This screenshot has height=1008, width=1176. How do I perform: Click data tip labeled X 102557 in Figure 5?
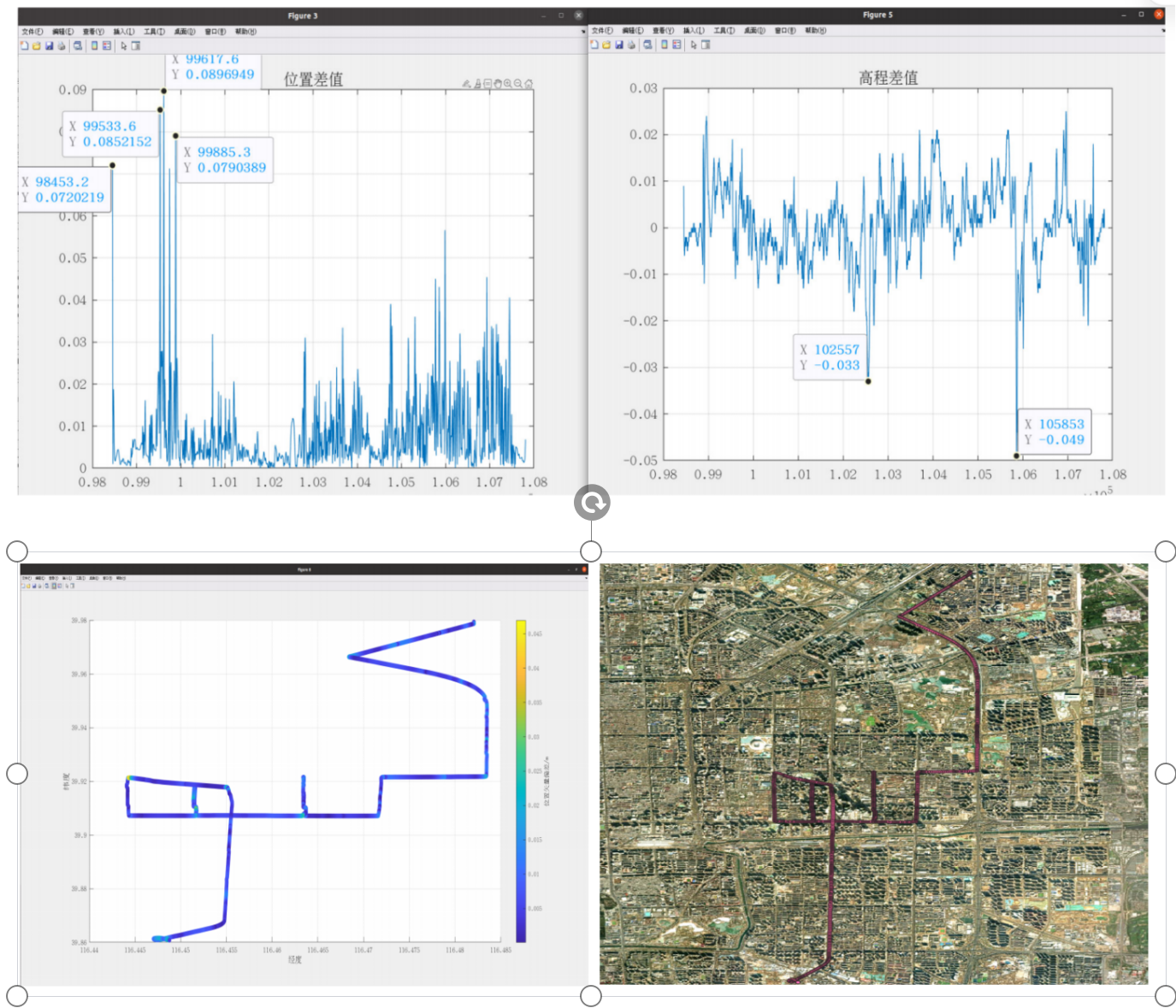[830, 357]
